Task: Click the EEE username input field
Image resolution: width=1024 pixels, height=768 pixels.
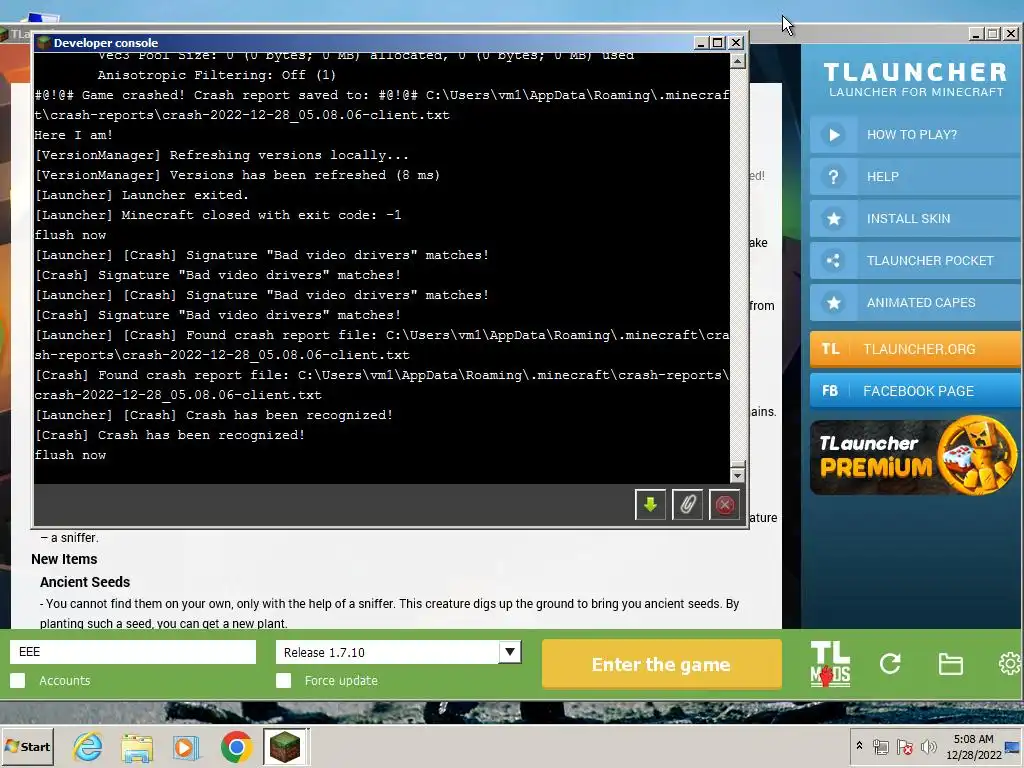Action: pos(133,652)
